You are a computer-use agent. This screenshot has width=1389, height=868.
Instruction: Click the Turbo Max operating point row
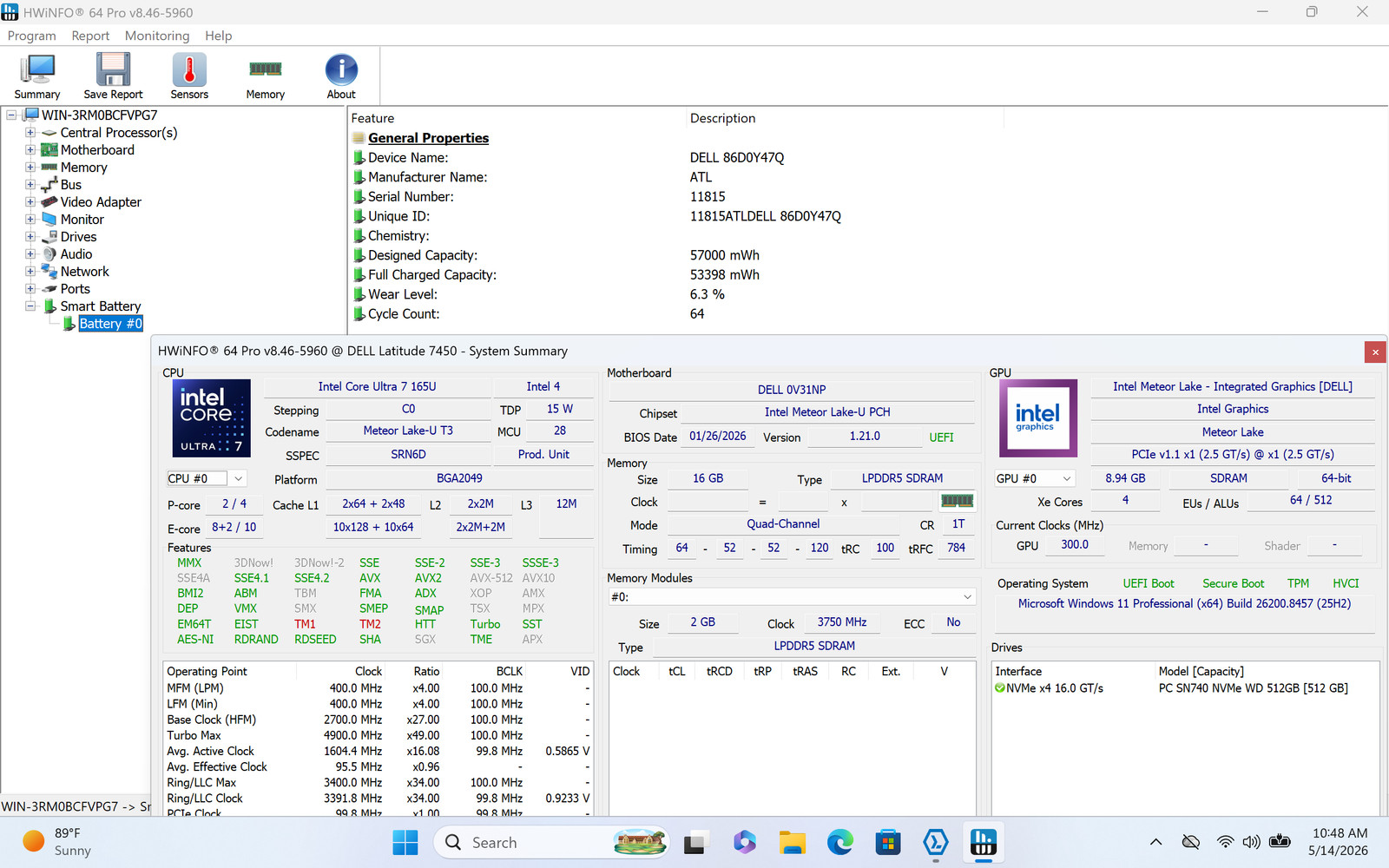coord(379,735)
